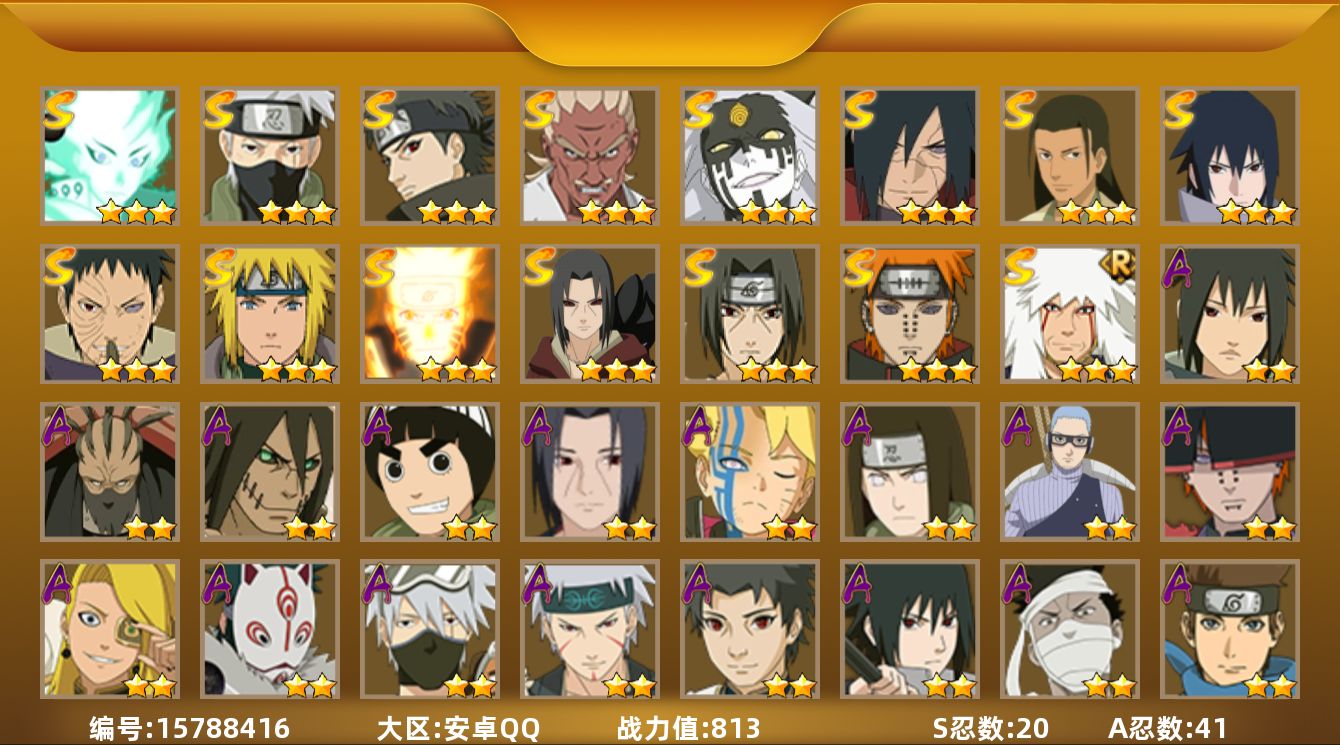
Task: Click the blond spiky-haired Minato portrait
Action: pos(269,314)
